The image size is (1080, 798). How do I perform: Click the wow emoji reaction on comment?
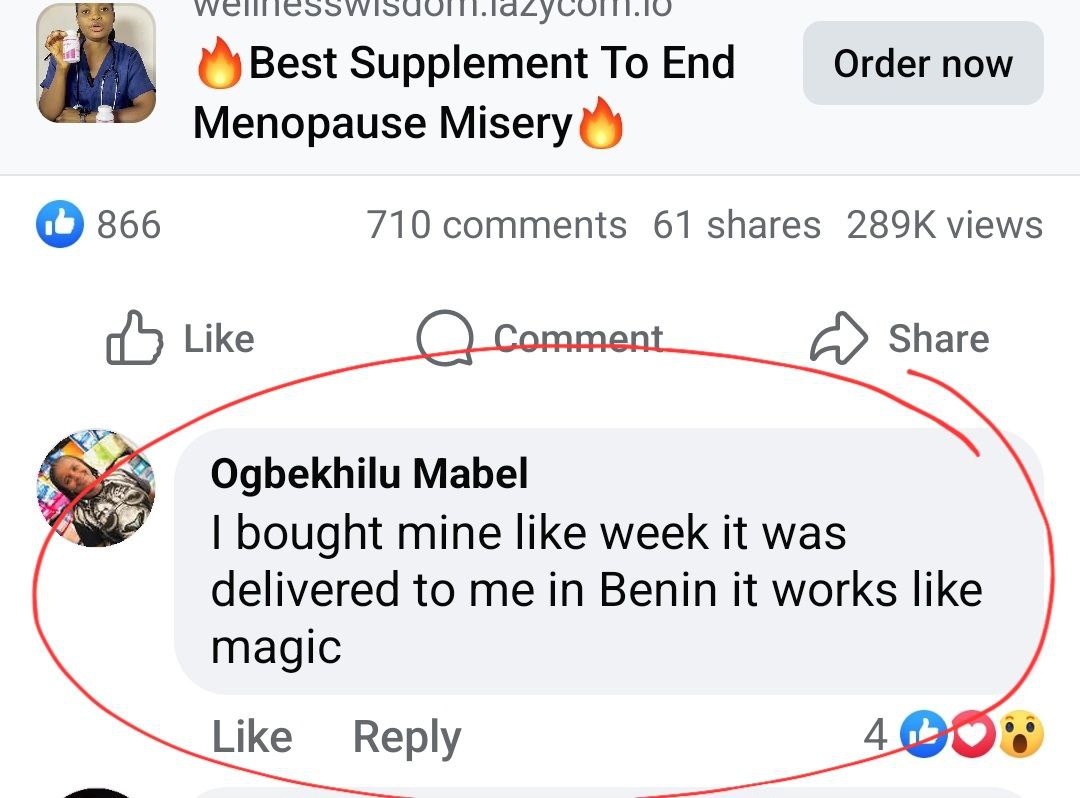[x=1020, y=735]
